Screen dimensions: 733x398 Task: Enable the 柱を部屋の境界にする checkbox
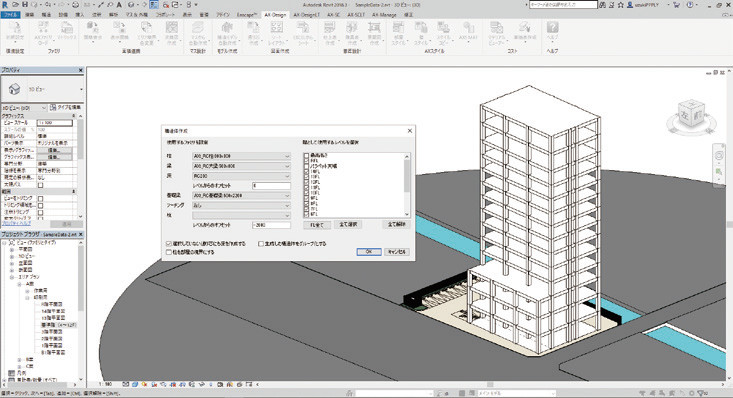click(x=169, y=252)
